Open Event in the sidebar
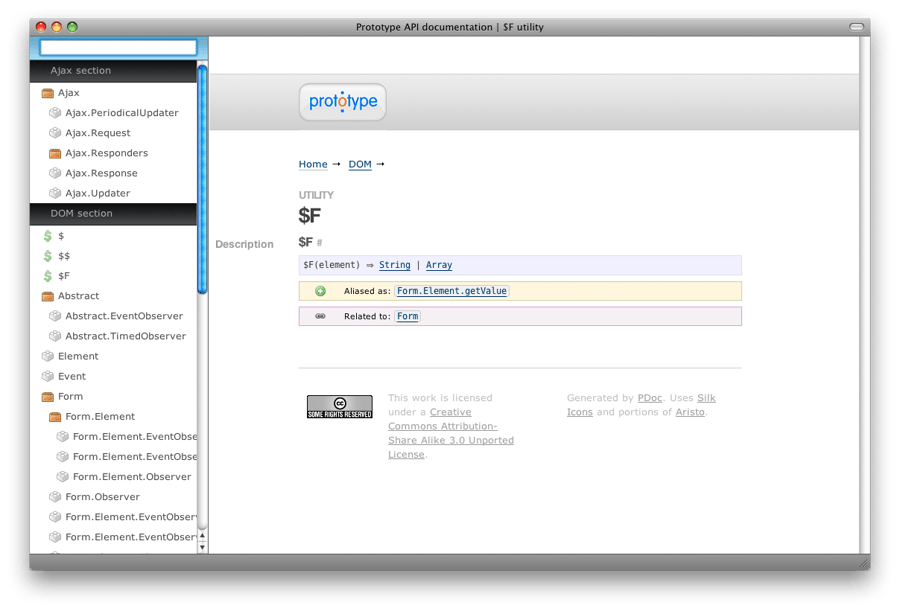 tap(72, 377)
